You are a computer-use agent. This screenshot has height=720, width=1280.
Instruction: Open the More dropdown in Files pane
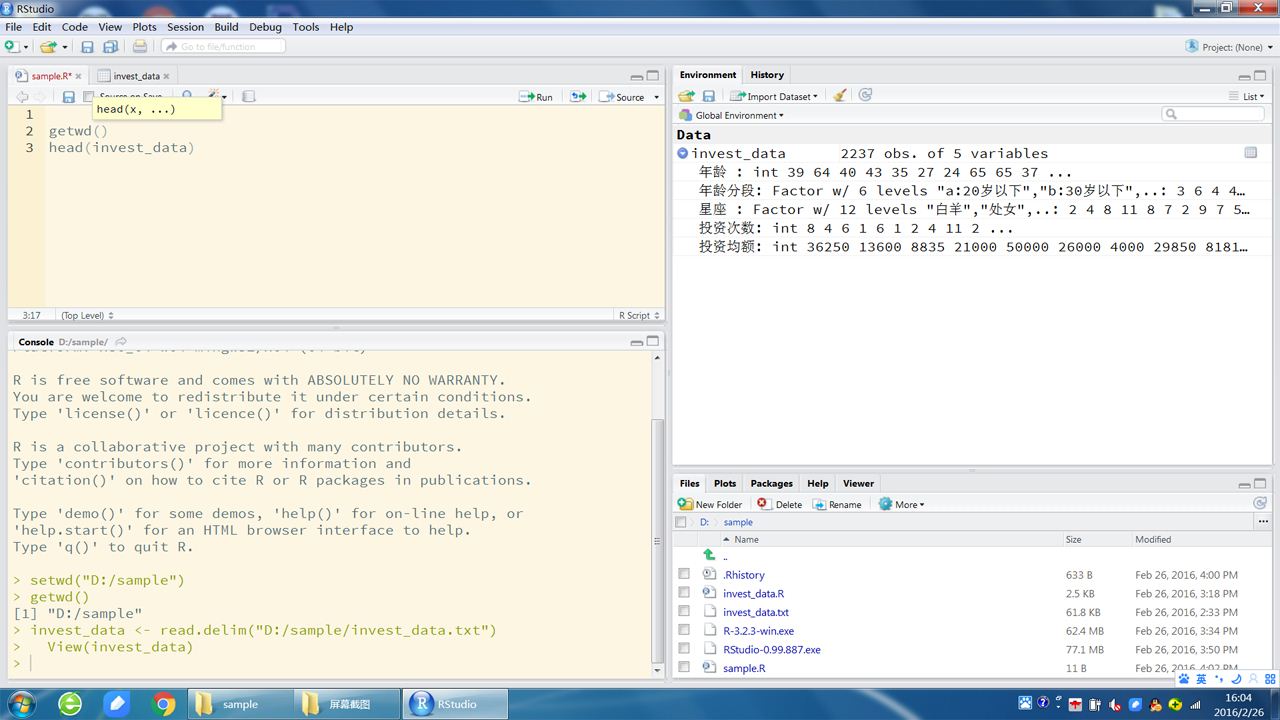coord(901,504)
